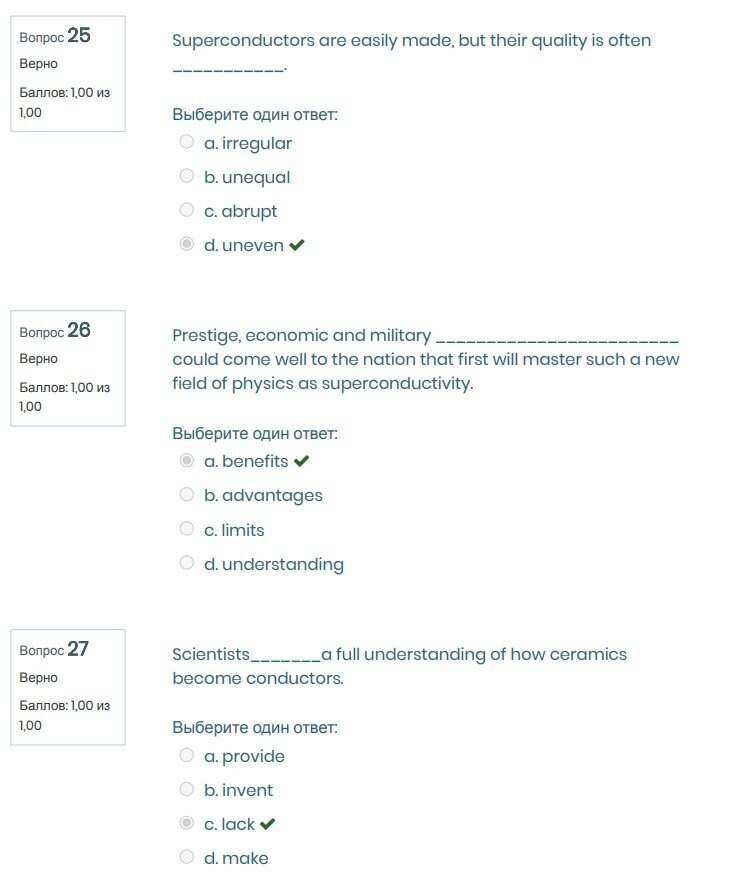Choose radio button 'b. advantages'

click(186, 494)
